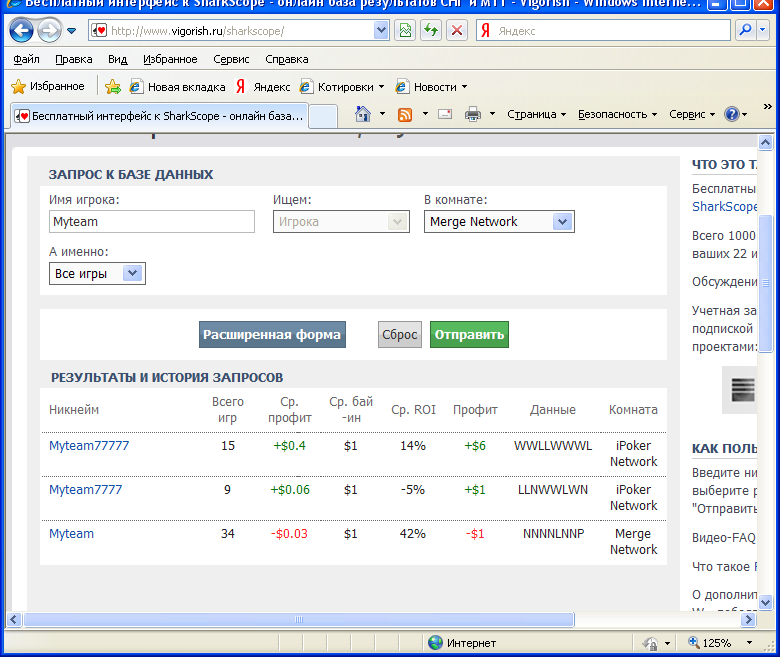Open the Избранное favorites star button
780x657 pixels.
point(48,87)
